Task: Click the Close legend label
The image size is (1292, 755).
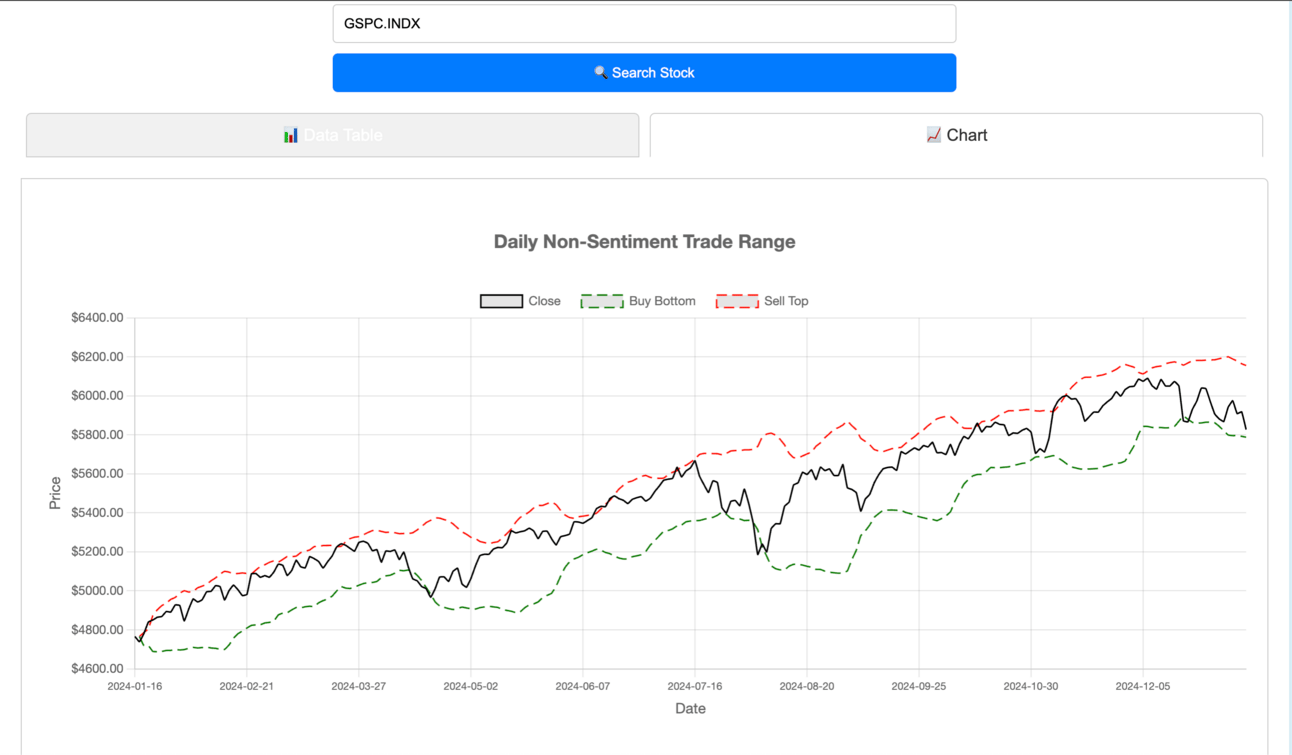Action: [x=544, y=301]
